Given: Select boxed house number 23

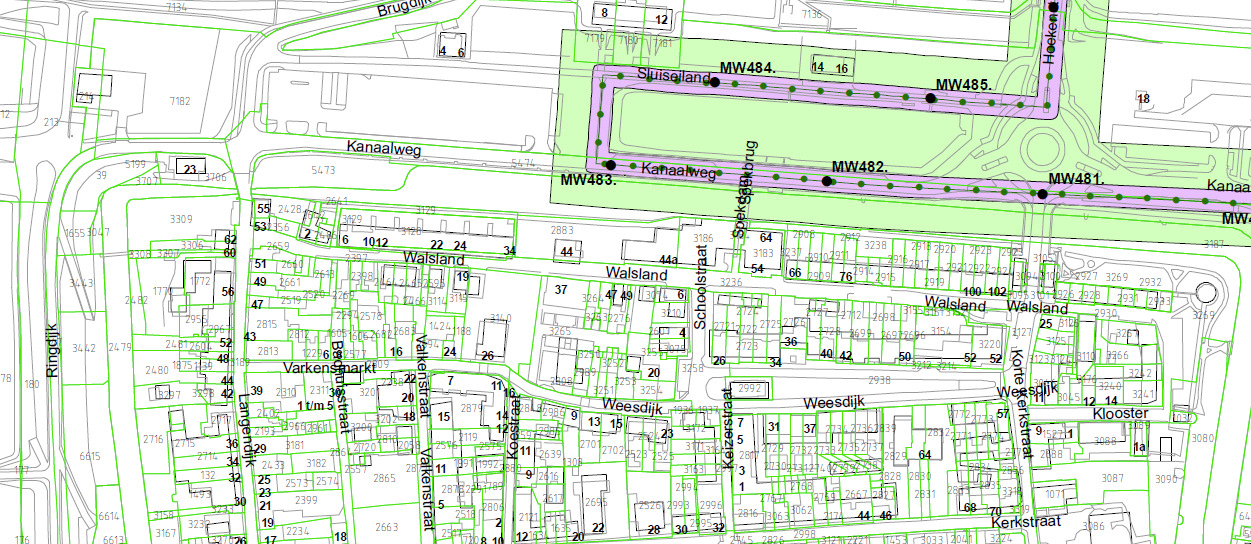Looking at the screenshot, I should pyautogui.click(x=188, y=169).
